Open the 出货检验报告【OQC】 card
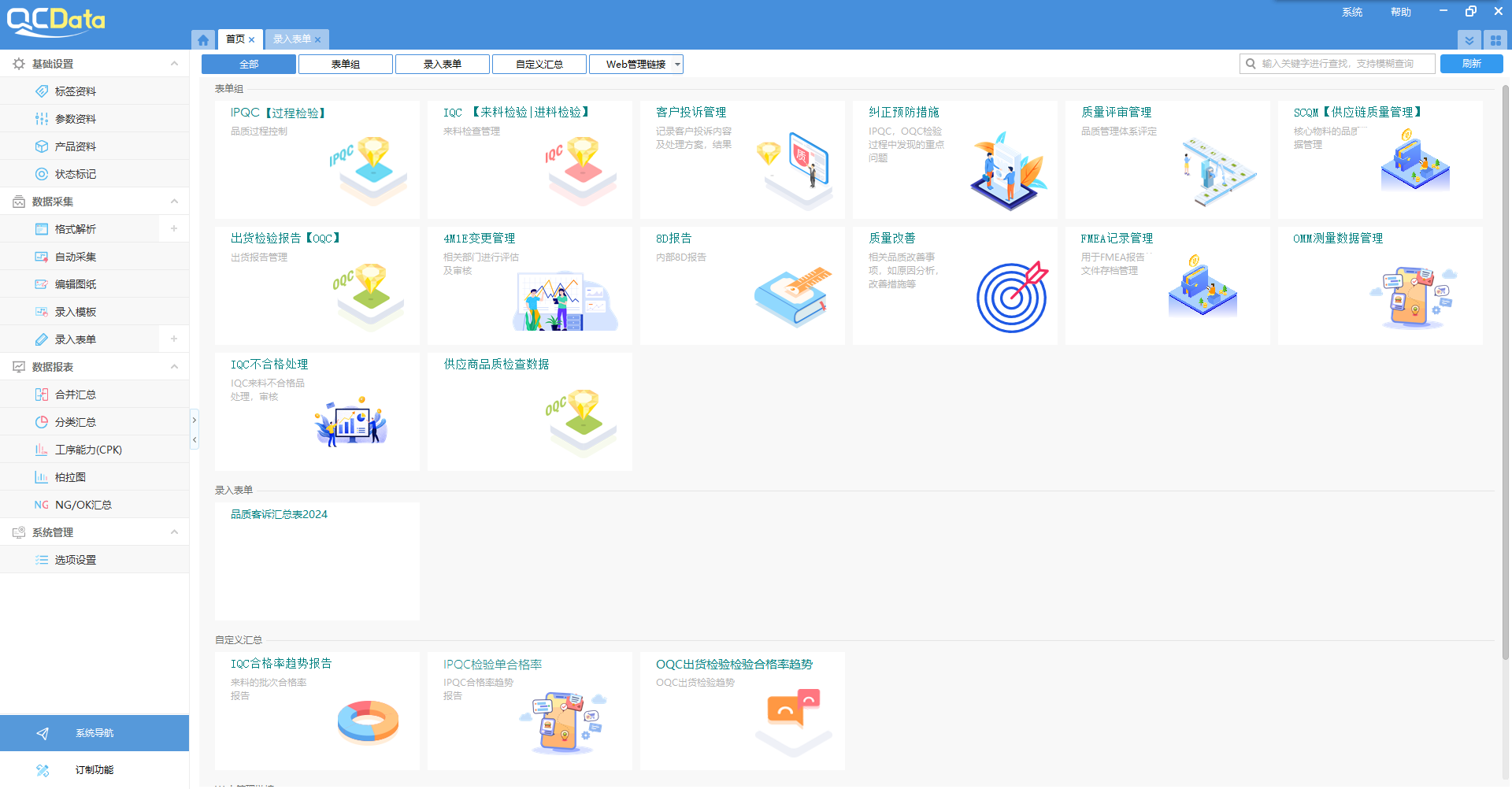 pyautogui.click(x=317, y=286)
